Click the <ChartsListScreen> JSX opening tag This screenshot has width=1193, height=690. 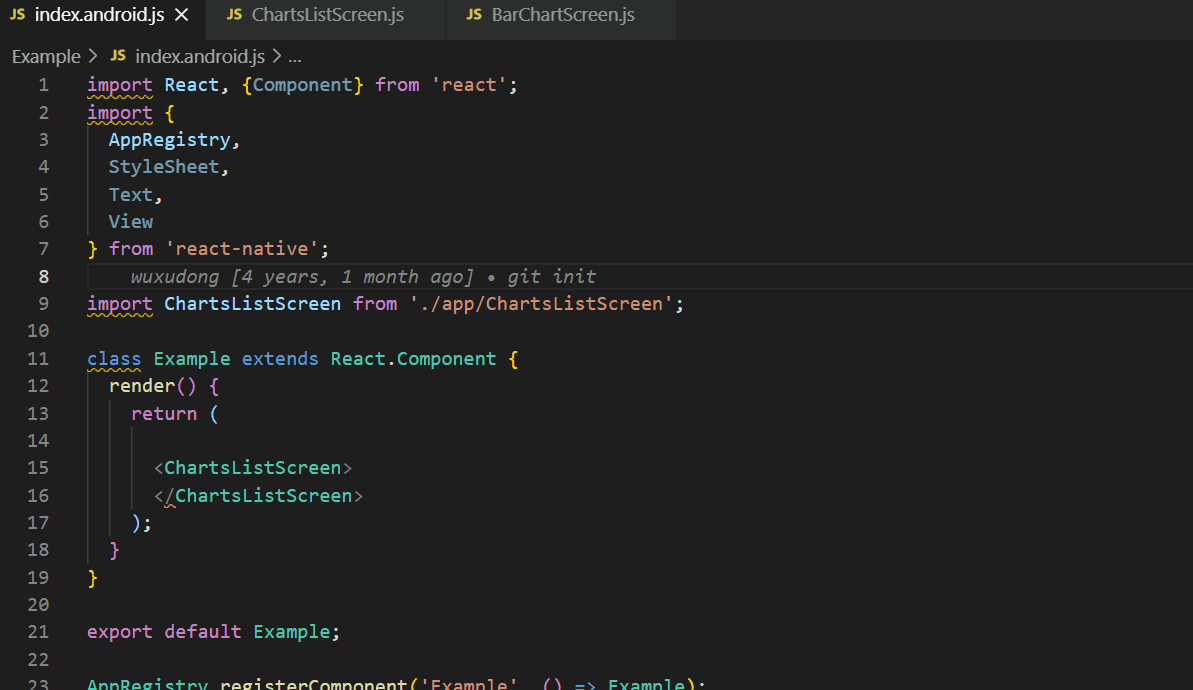point(254,467)
